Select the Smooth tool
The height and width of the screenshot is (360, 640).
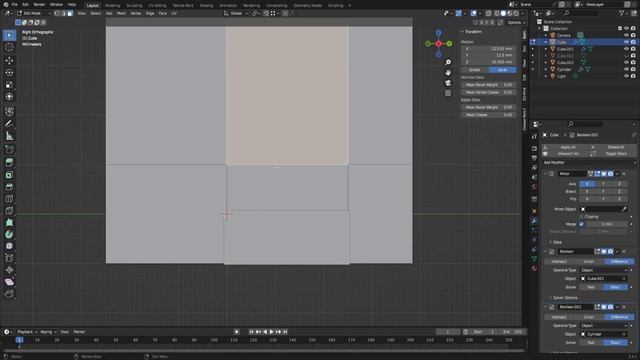pyautogui.click(x=9, y=246)
